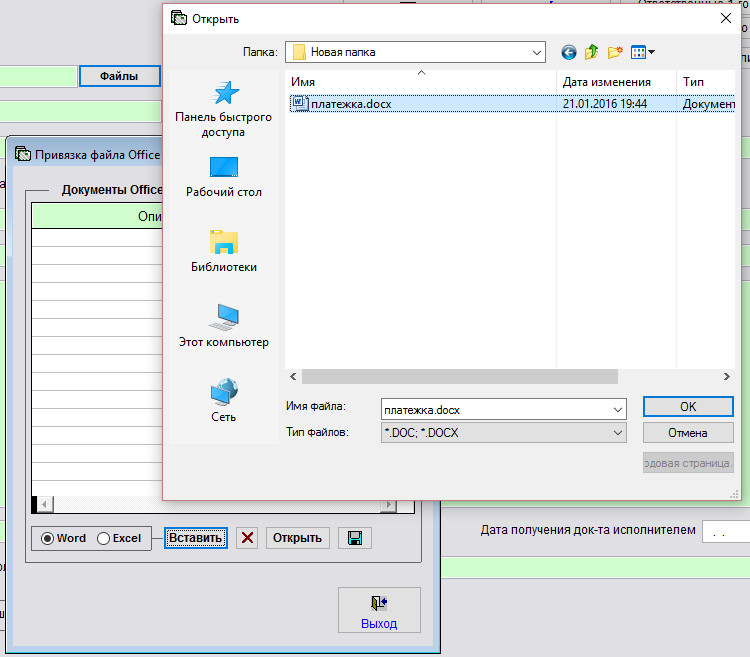This screenshot has width=750, height=657.
Task: Go back using the blue arrow icon
Action: [568, 52]
